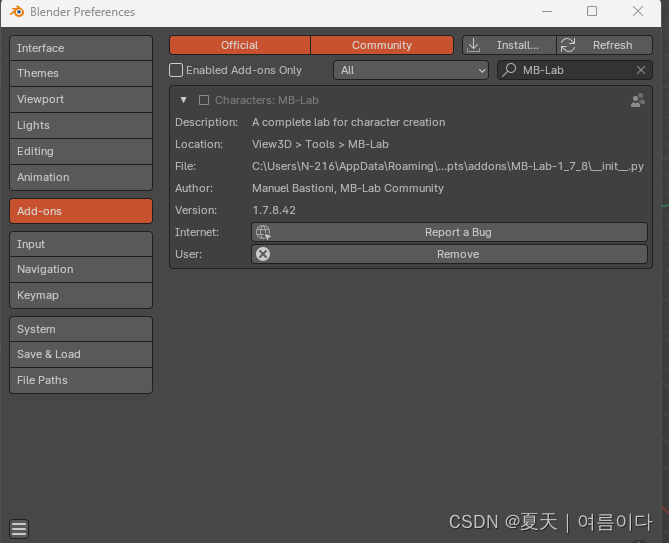Image resolution: width=669 pixels, height=543 pixels.
Task: Toggle Official add-ons filter
Action: click(x=240, y=45)
